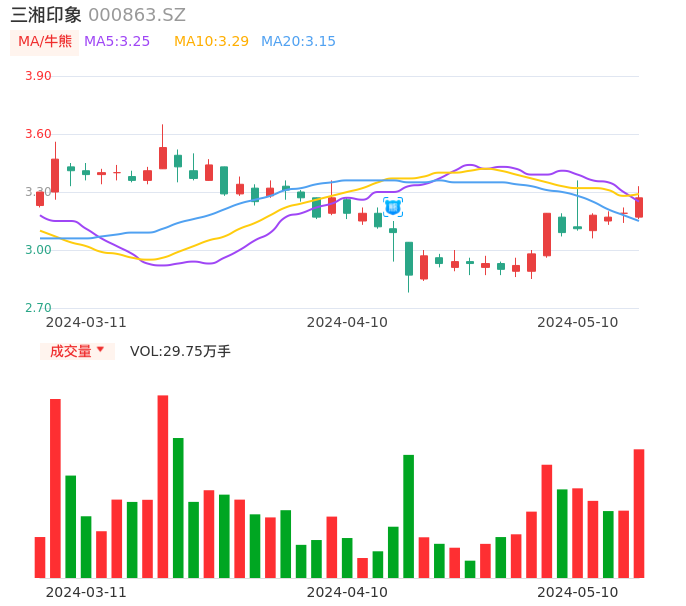
Task: Click the 2024-05-10 date below the volume chart
Action: click(577, 592)
